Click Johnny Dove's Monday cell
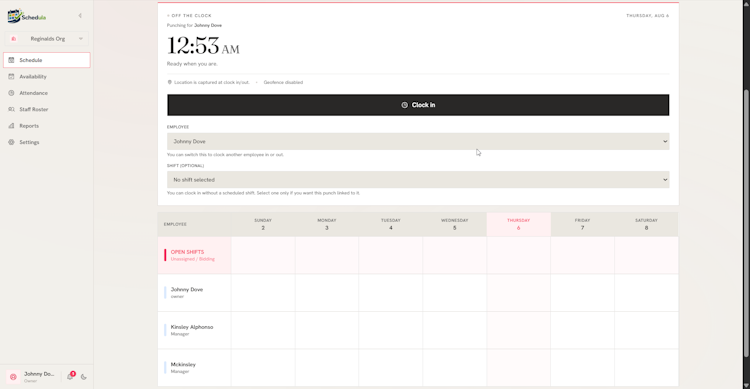This screenshot has width=750, height=389. pyautogui.click(x=327, y=292)
